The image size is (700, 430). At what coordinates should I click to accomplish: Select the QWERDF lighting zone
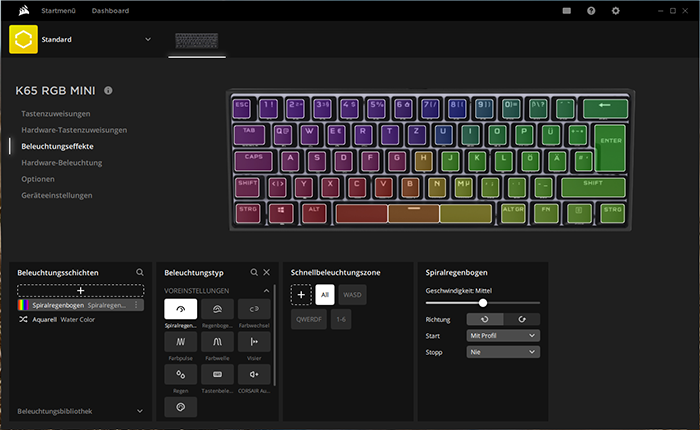[x=309, y=319]
